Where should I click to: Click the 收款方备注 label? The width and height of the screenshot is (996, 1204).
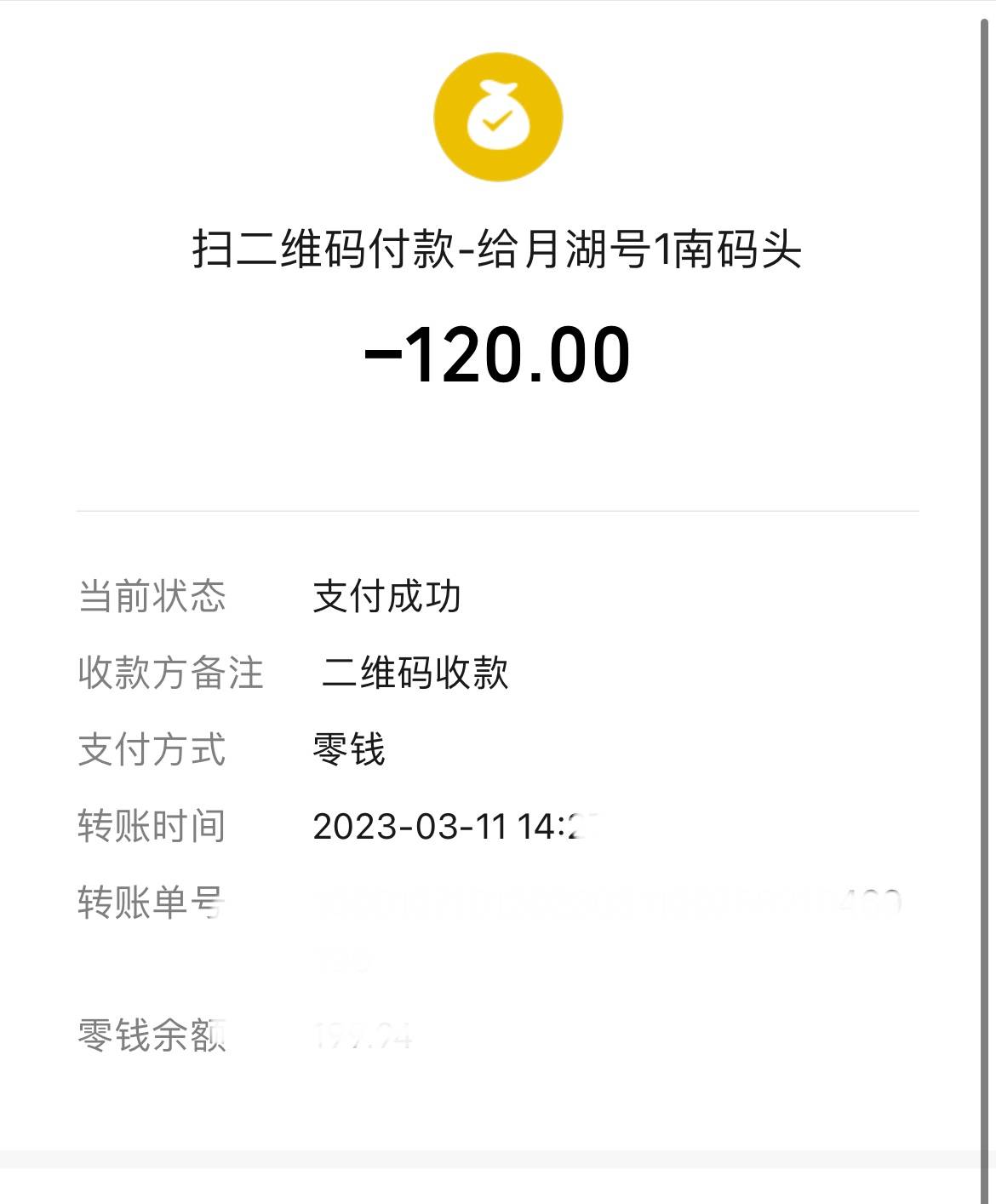(x=170, y=673)
